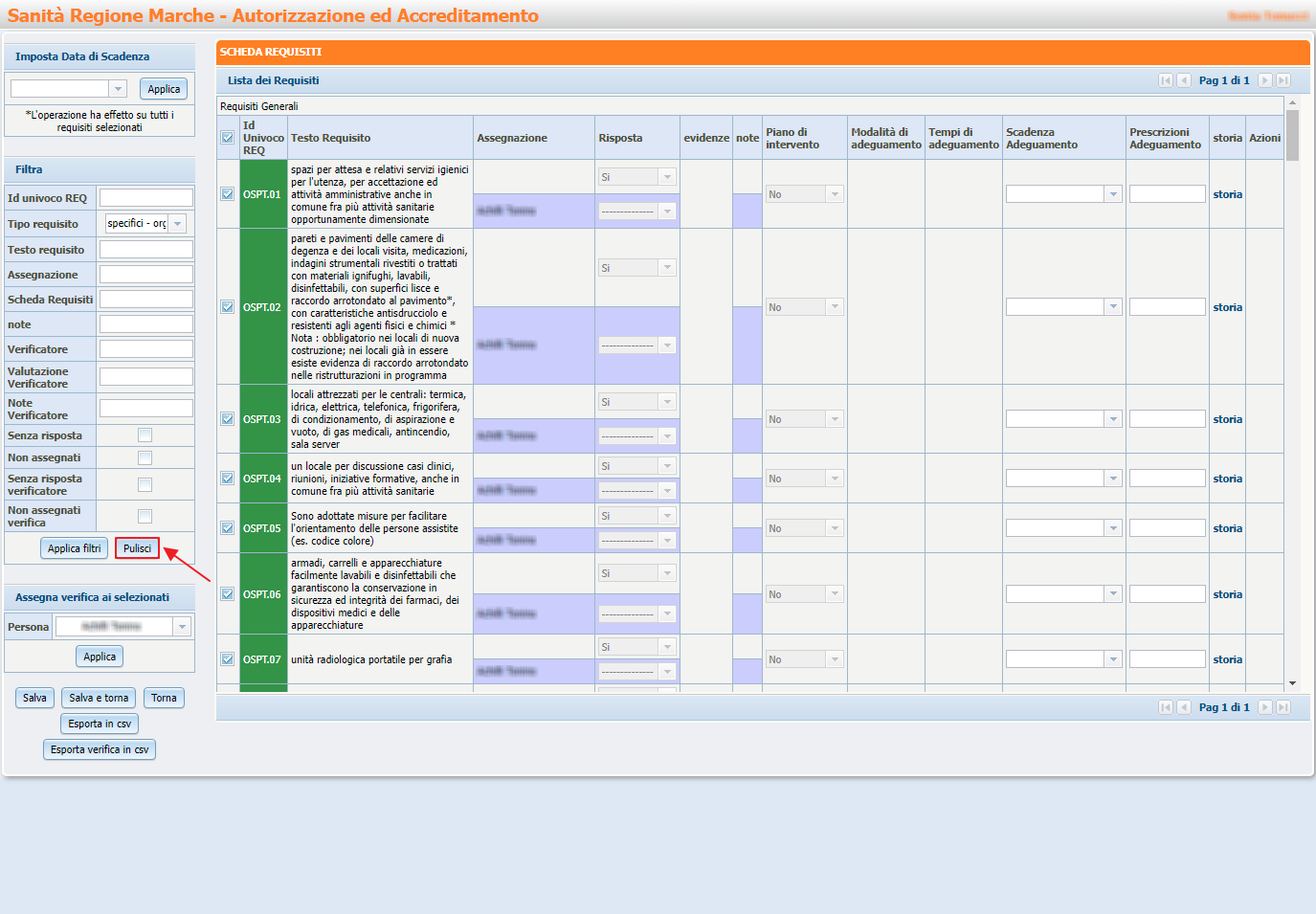The height and width of the screenshot is (914, 1316).
Task: Open the 'storia' link for OSPT.02
Action: click(1227, 307)
